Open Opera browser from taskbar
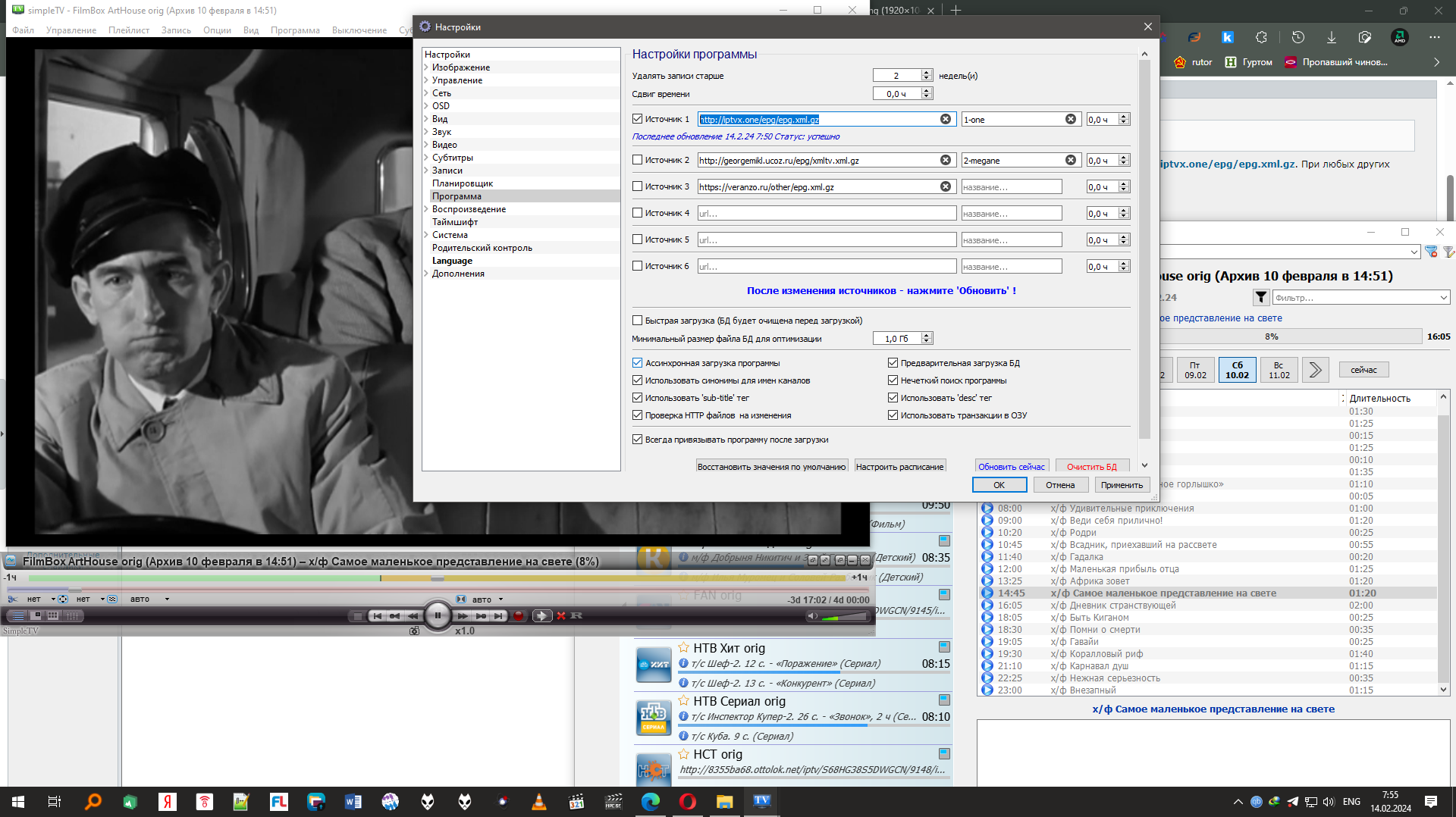Image resolution: width=1456 pixels, height=817 pixels. (x=688, y=801)
